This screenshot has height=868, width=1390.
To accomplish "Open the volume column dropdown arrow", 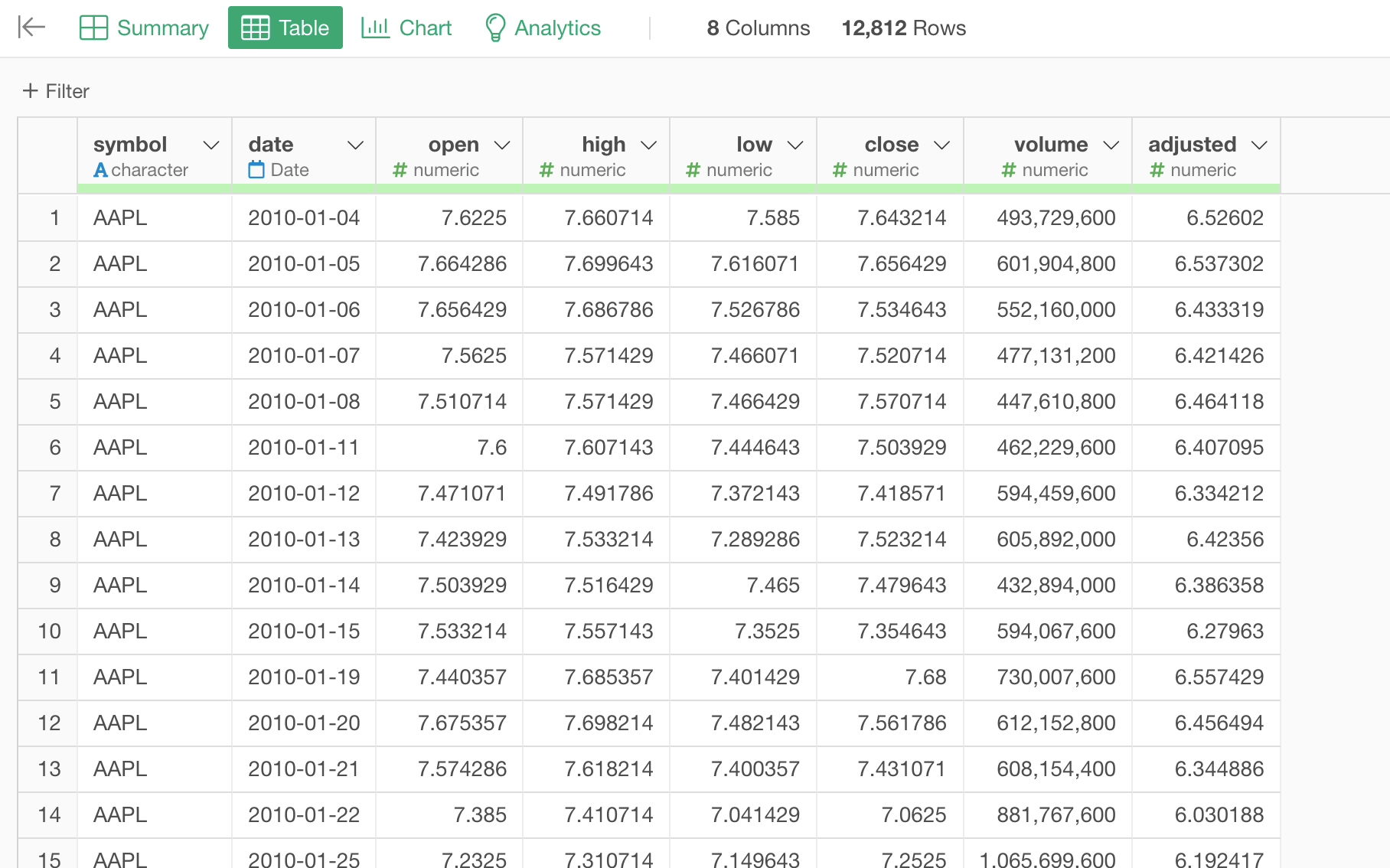I will coord(1111,145).
